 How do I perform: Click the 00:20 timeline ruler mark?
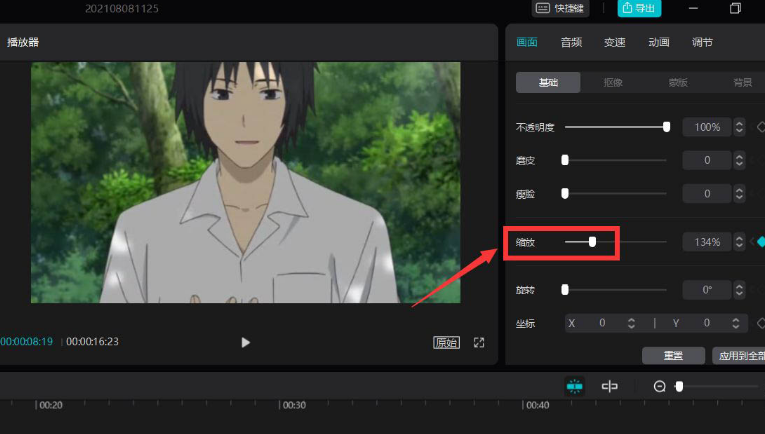[51, 405]
